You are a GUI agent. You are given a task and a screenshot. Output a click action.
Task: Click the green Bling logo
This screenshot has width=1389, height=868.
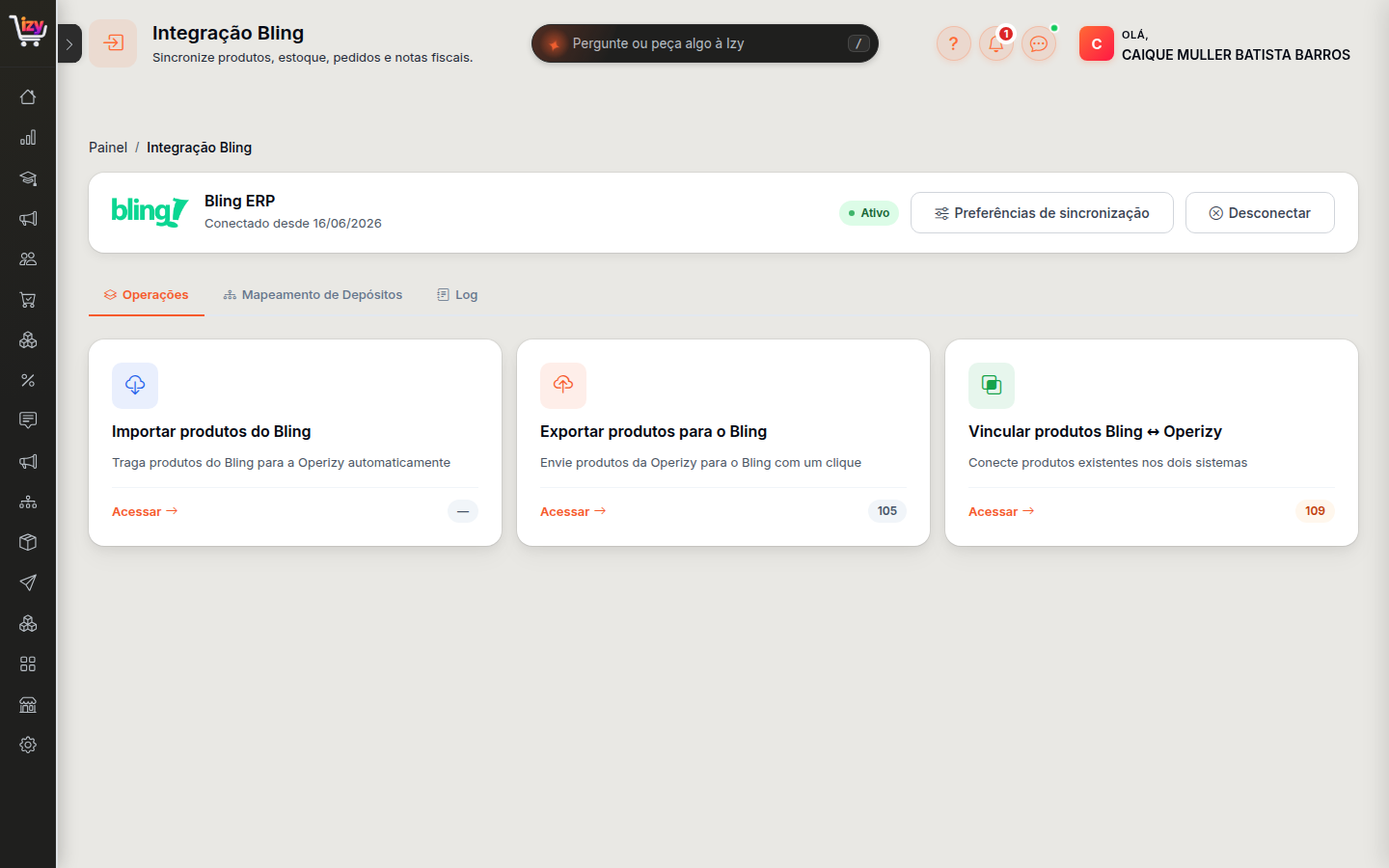coord(150,211)
